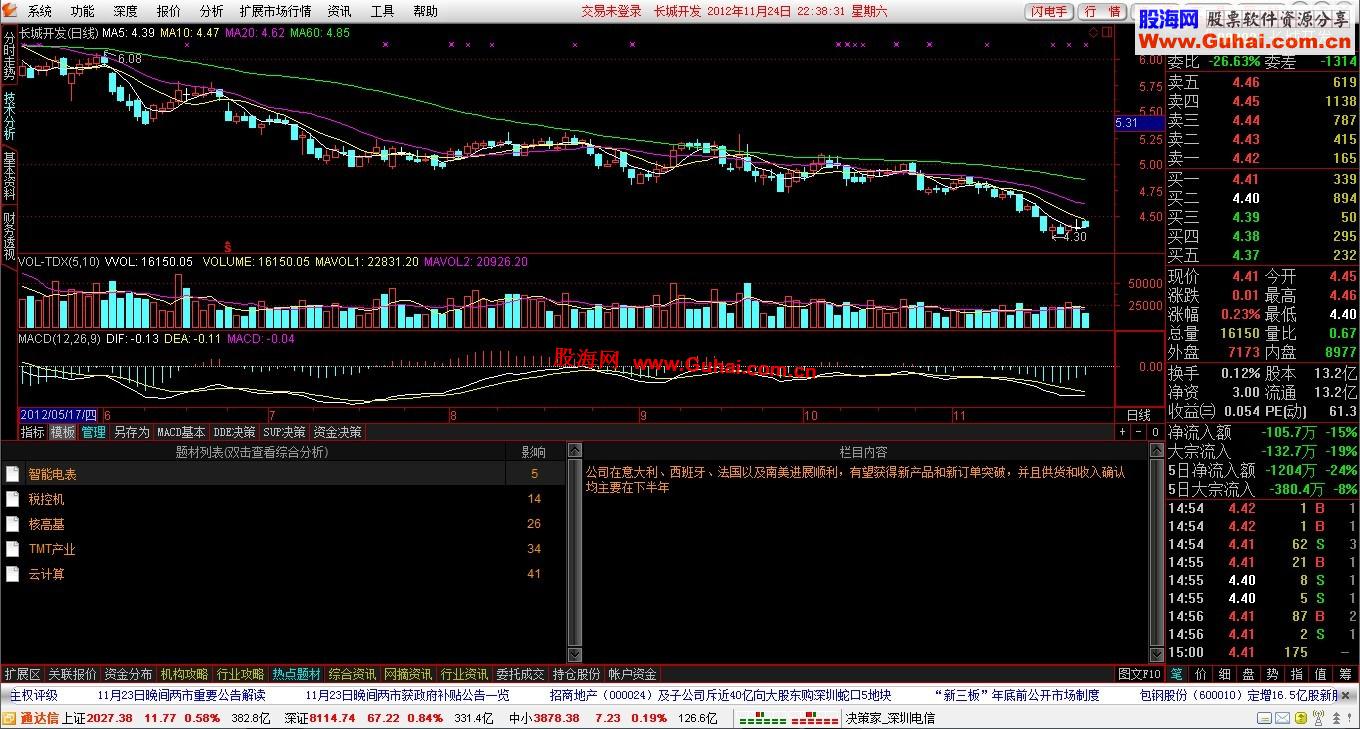Open the 系统 menu

[x=40, y=11]
